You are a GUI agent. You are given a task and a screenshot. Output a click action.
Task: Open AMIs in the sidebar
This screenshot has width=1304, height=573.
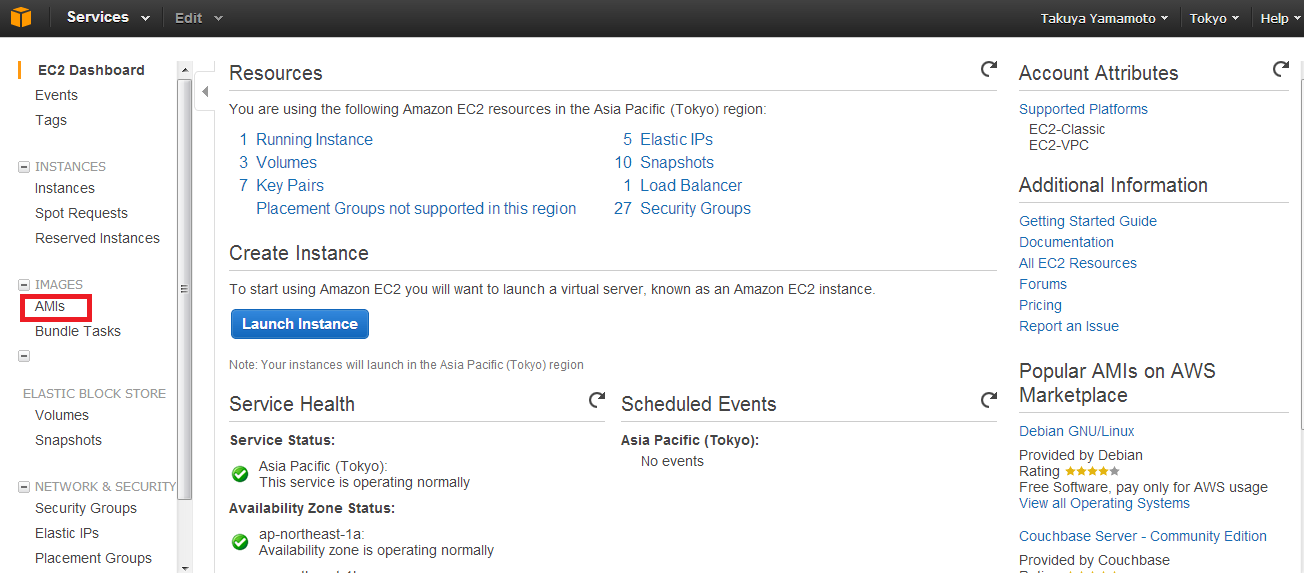pyautogui.click(x=50, y=306)
